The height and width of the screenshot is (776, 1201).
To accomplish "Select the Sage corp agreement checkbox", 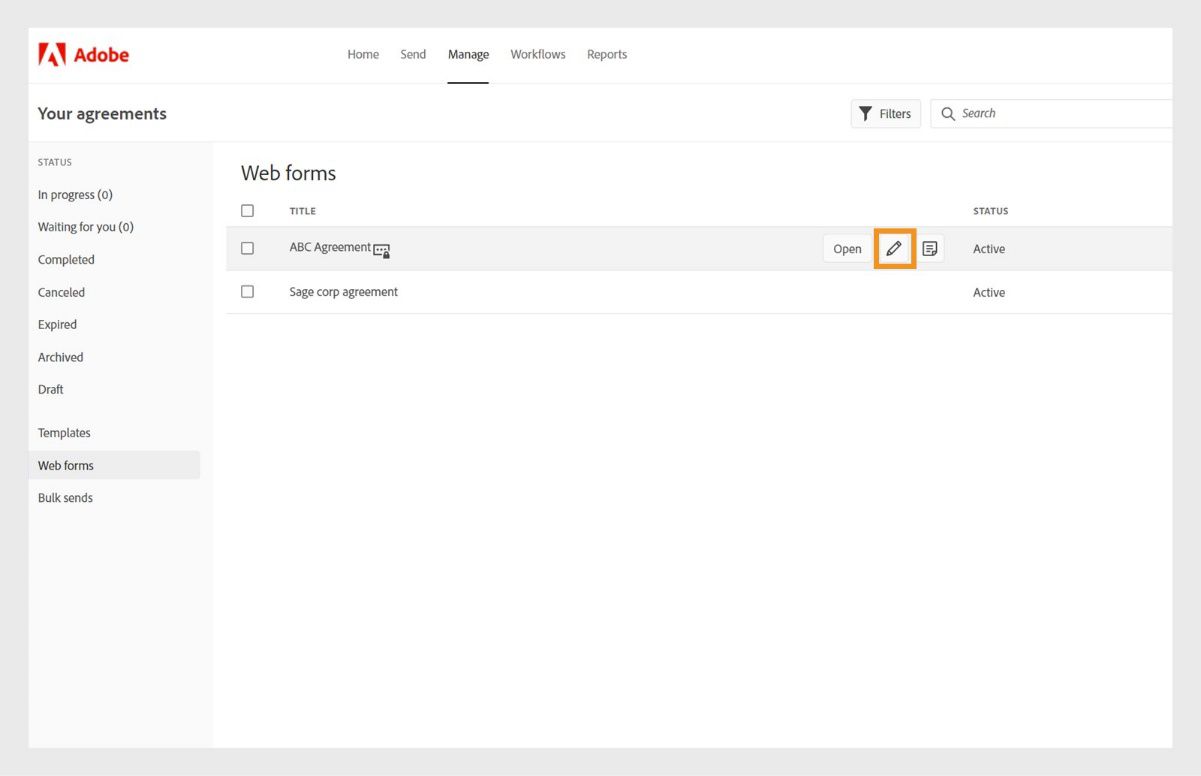I will [x=247, y=291].
